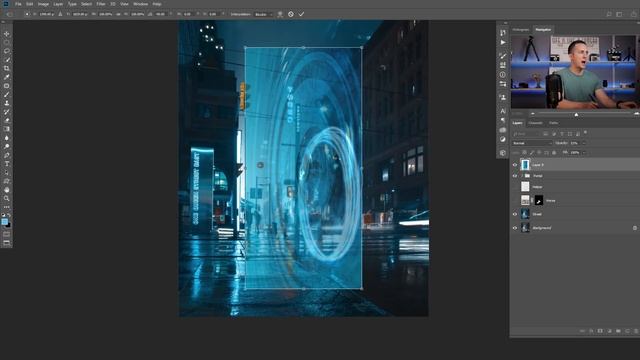Click the background color swatch
The width and height of the screenshot is (640, 360).
[x=9, y=225]
